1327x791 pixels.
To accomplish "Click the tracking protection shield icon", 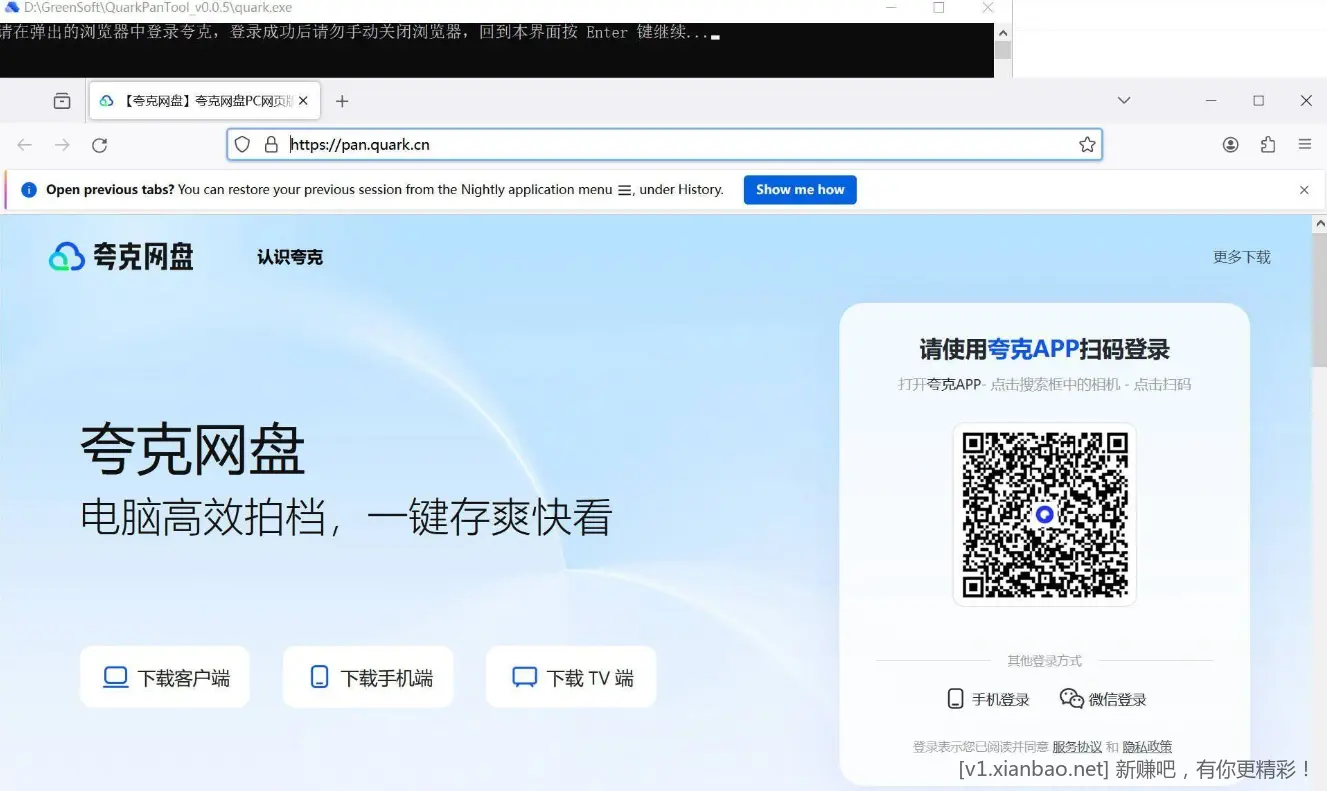I will tap(242, 144).
